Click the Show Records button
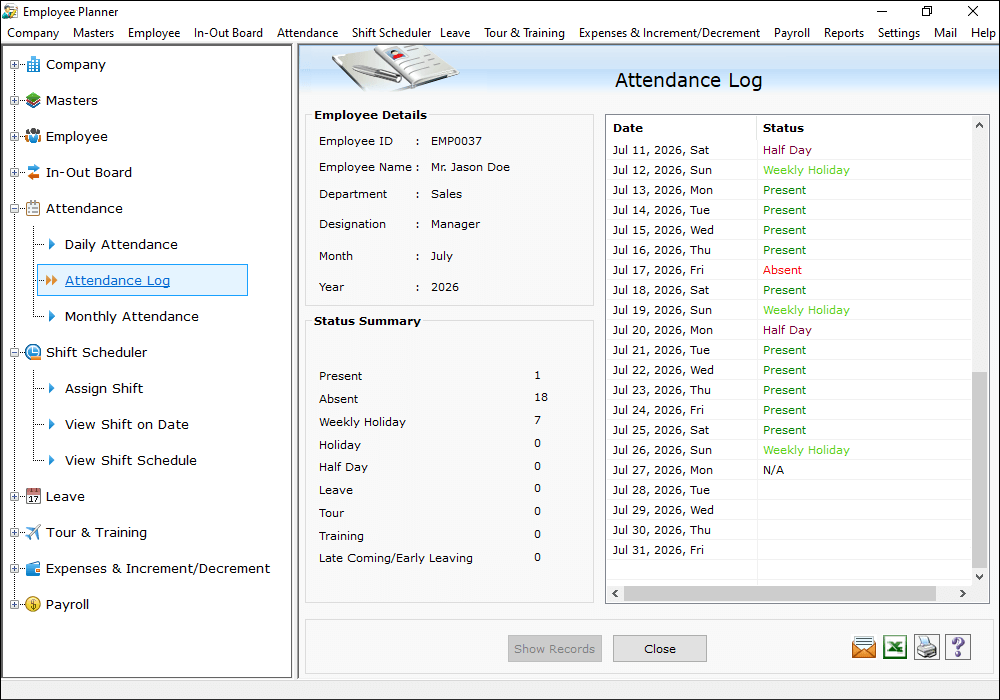 pyautogui.click(x=554, y=648)
